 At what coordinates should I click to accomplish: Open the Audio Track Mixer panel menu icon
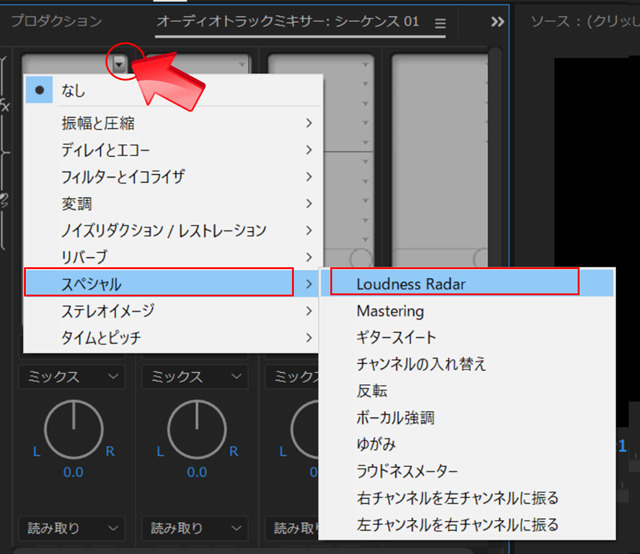pos(440,23)
